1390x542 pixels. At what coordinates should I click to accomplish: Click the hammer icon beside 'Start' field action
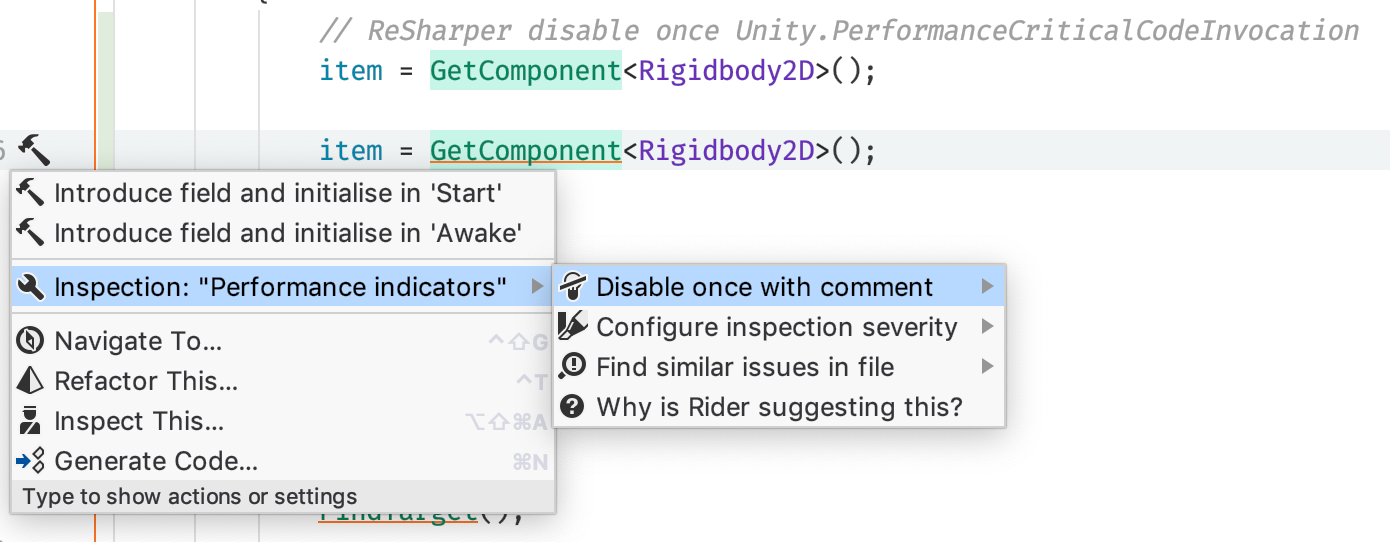tap(31, 192)
